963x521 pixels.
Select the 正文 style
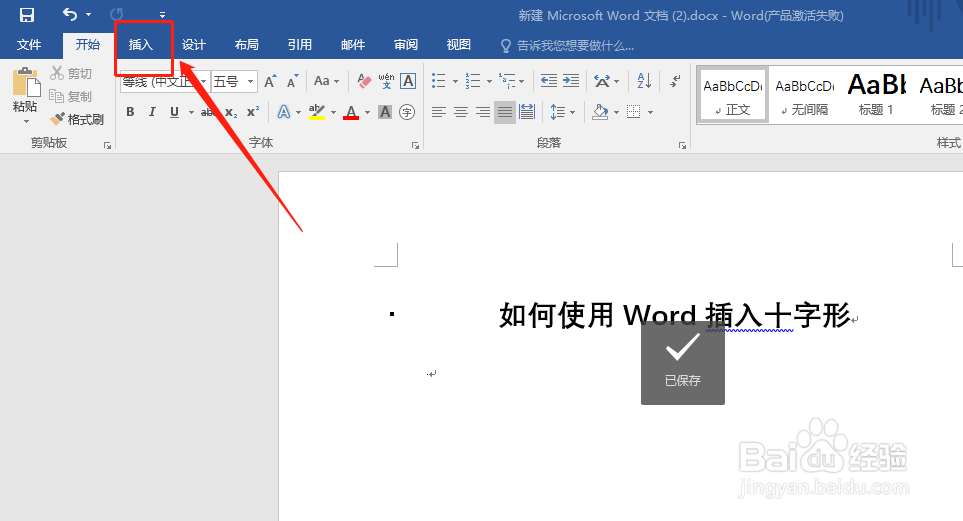tap(733, 96)
